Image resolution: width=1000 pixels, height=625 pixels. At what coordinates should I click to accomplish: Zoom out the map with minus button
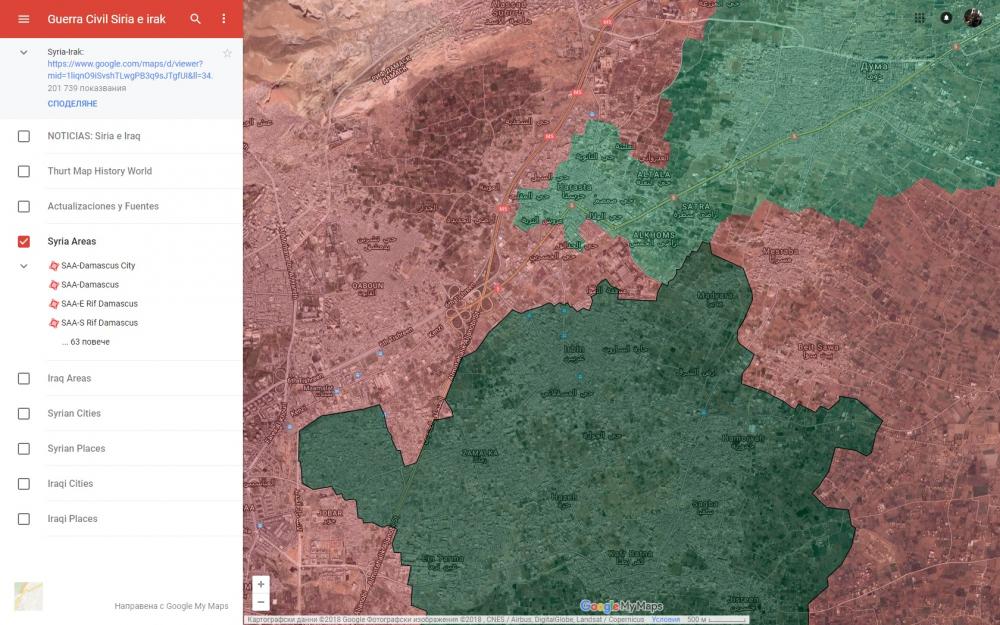tap(261, 602)
